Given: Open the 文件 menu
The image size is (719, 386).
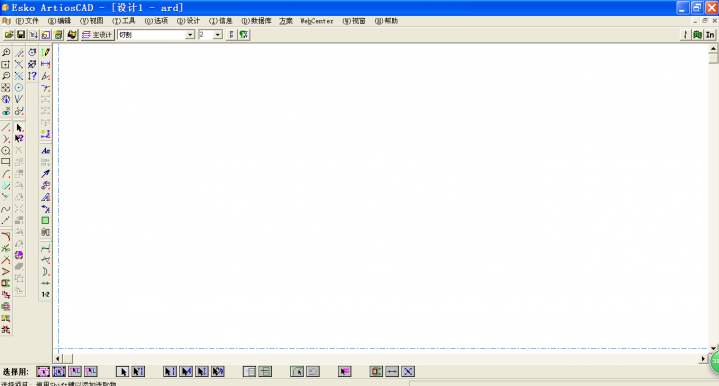Looking at the screenshot, I should [28, 21].
